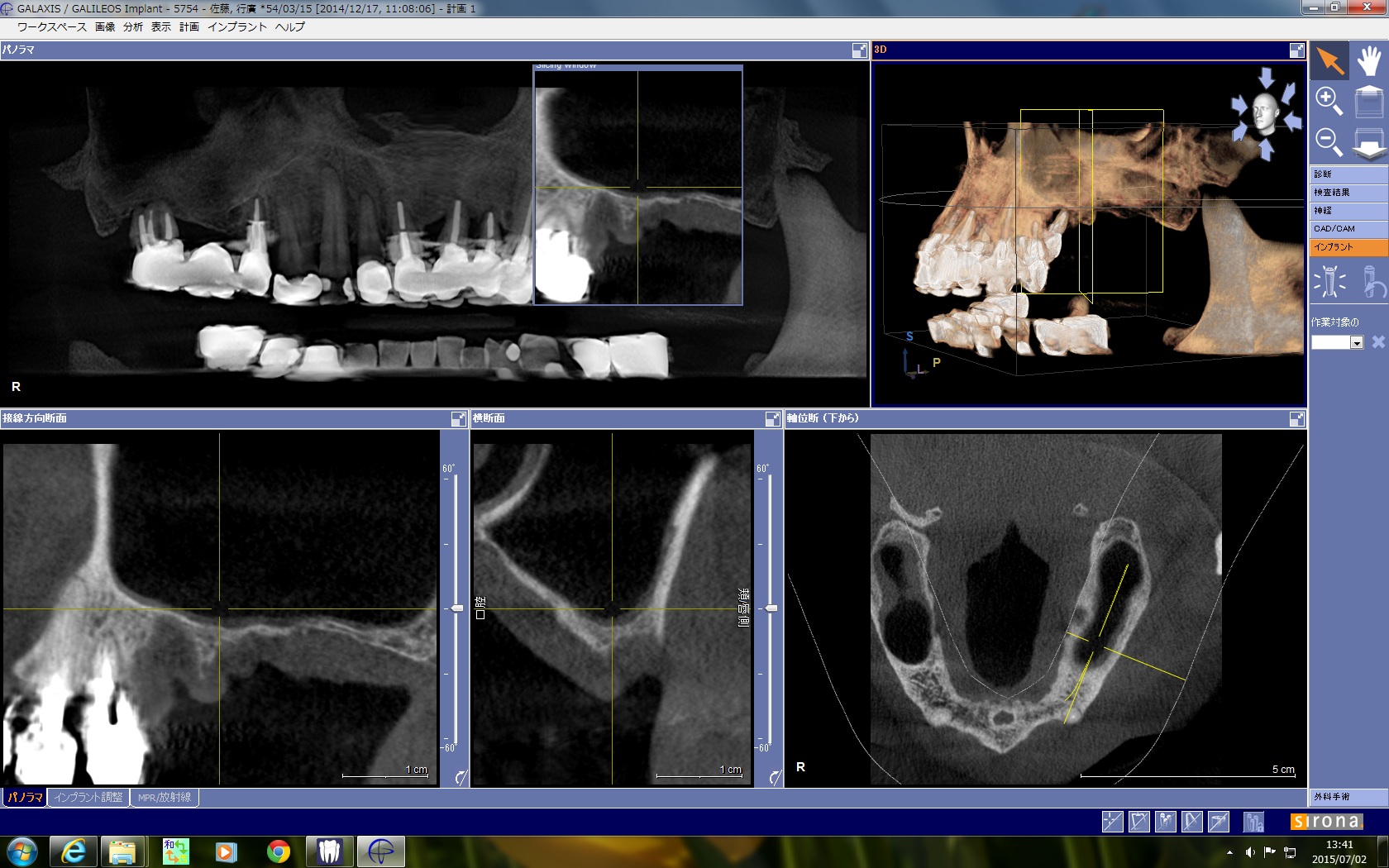Click the cross-section view angle slider handle
The image size is (1389, 868).
[771, 608]
